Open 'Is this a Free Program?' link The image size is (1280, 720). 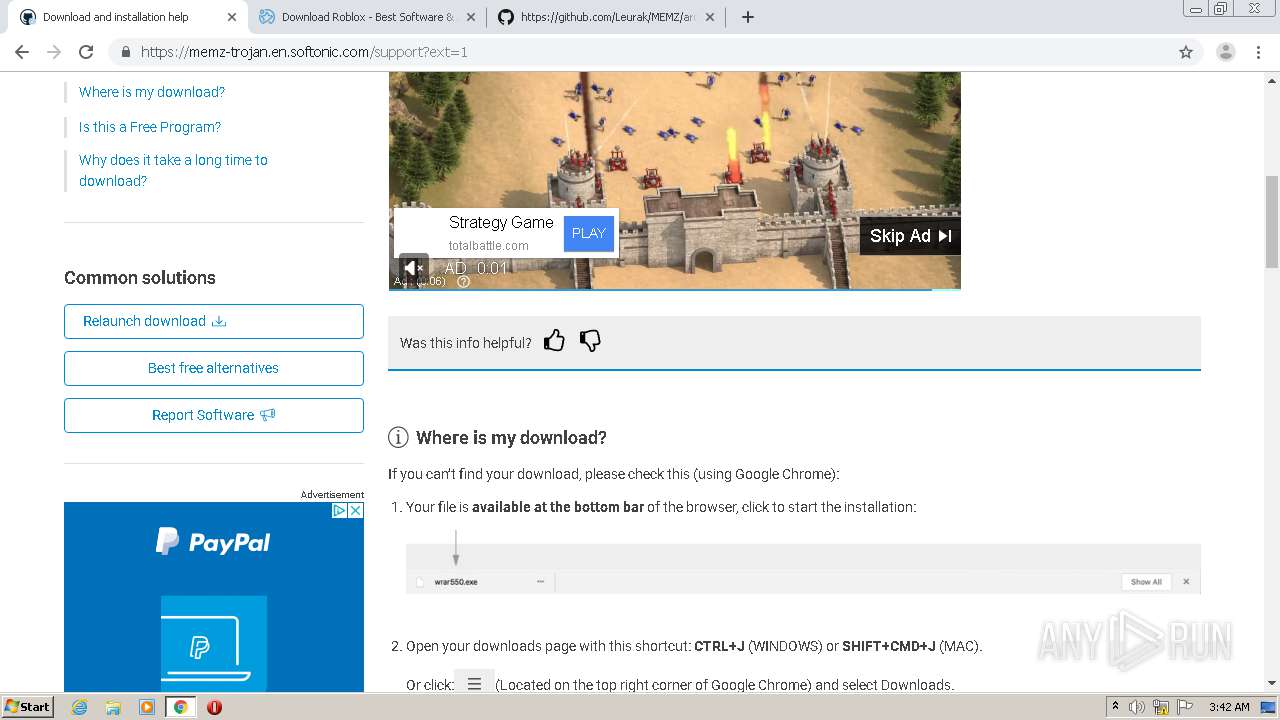(x=150, y=127)
